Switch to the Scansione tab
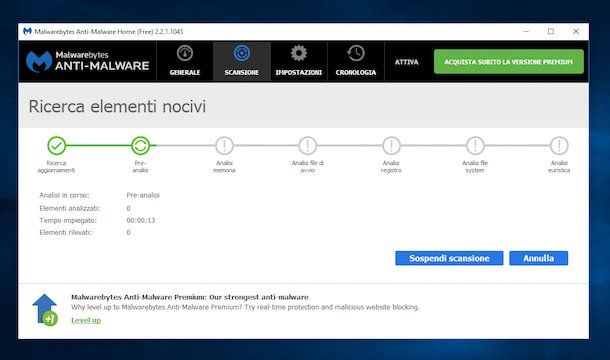 242,61
